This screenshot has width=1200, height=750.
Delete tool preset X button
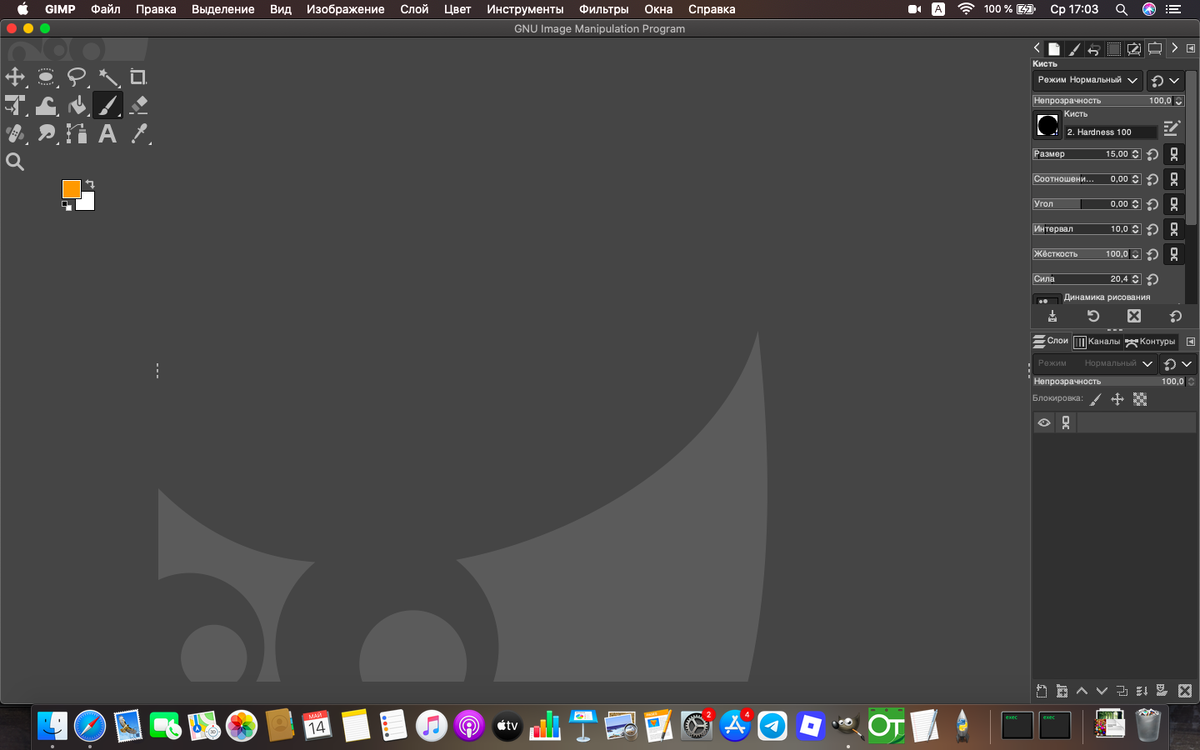pos(1134,316)
